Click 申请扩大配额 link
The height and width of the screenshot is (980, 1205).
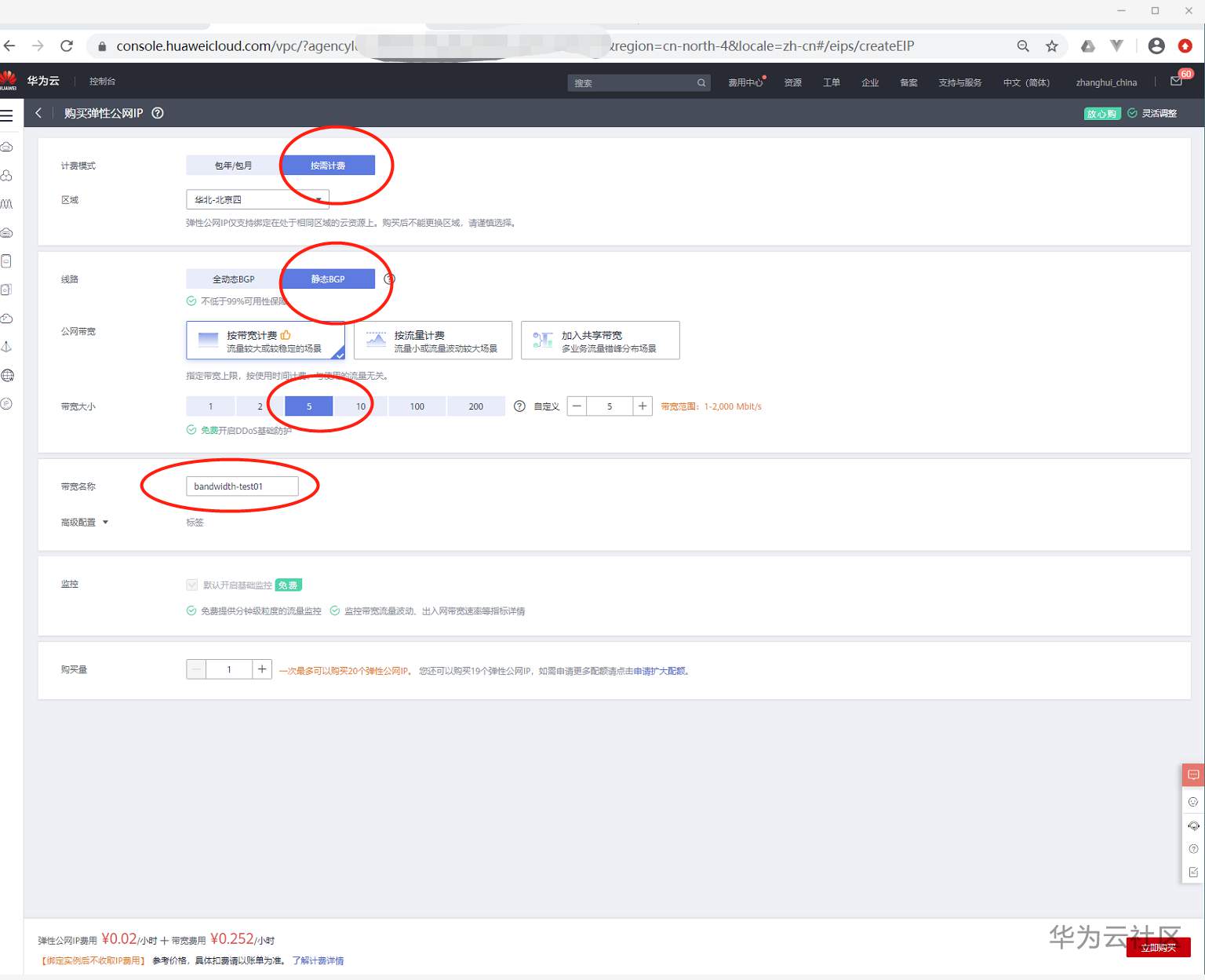659,671
